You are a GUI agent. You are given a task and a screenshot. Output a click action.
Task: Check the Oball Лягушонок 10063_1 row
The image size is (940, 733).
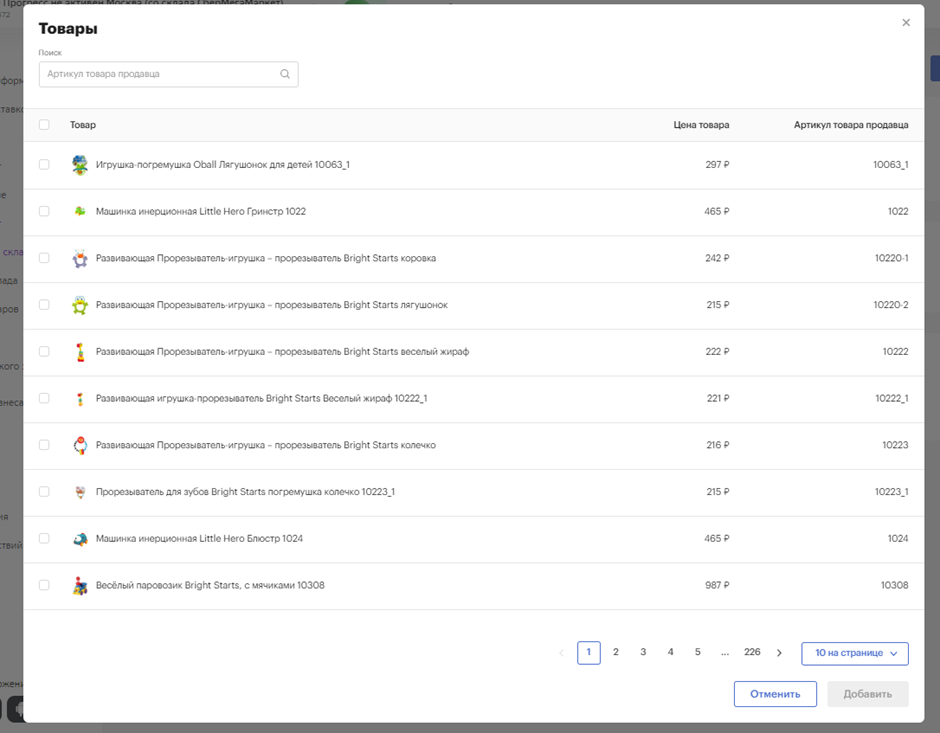point(44,164)
